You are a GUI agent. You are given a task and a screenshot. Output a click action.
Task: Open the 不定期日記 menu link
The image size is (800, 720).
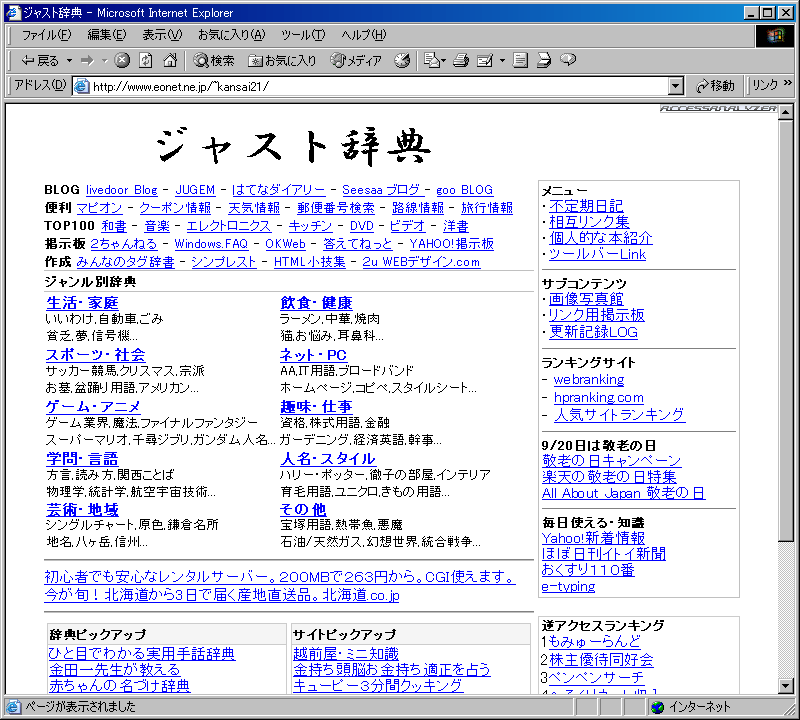click(x=586, y=206)
